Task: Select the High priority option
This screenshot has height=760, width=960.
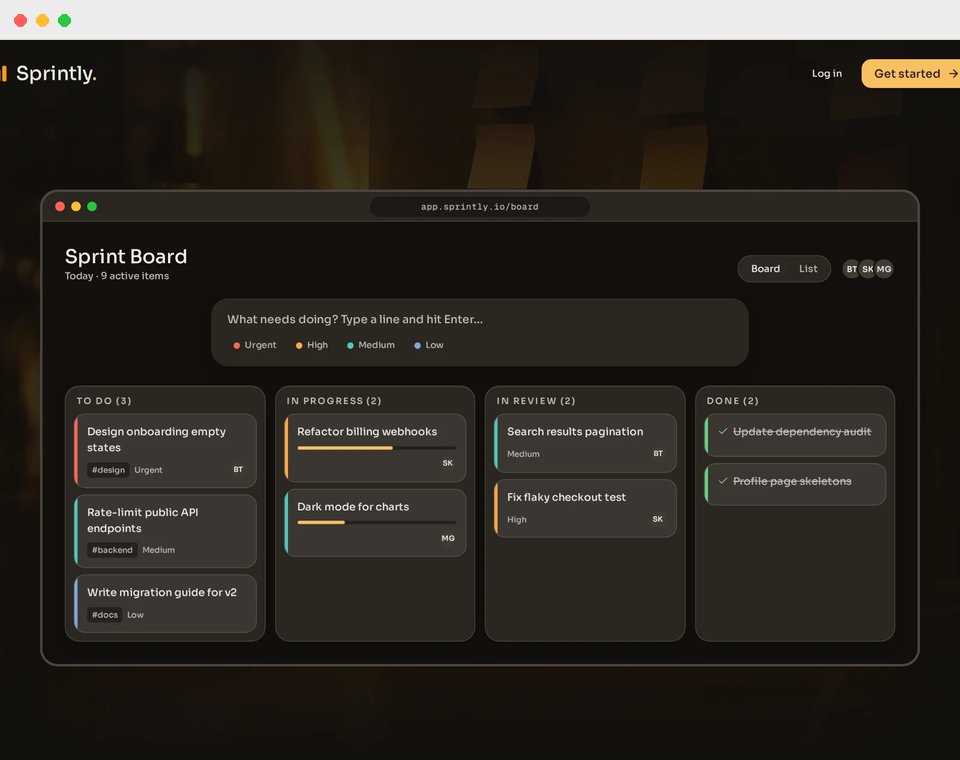Action: (x=312, y=345)
